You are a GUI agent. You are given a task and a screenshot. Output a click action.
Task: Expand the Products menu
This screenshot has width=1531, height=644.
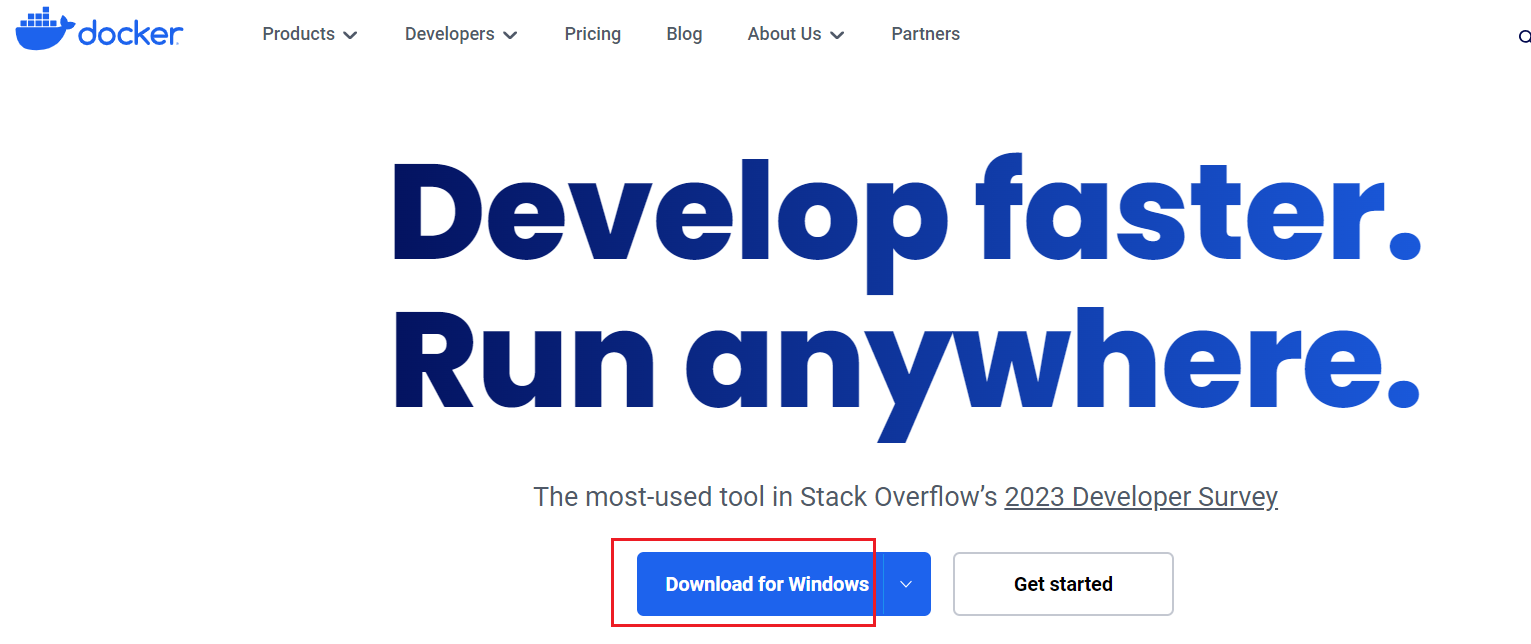[x=310, y=34]
